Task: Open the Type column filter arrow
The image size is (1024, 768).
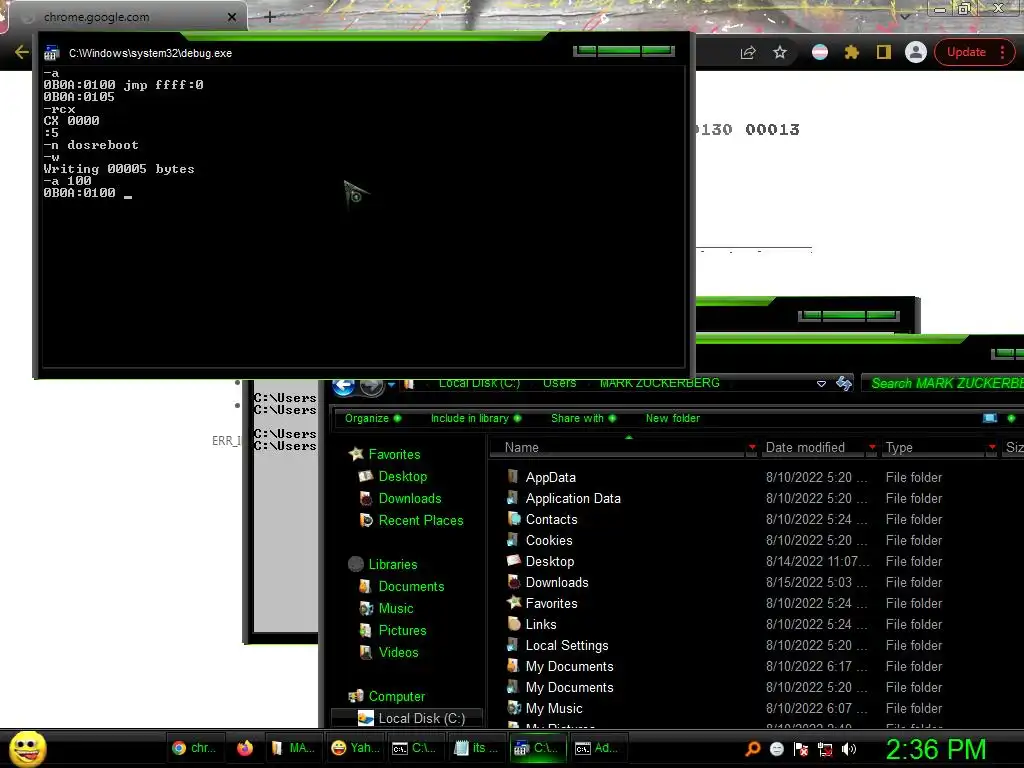Action: [993, 447]
